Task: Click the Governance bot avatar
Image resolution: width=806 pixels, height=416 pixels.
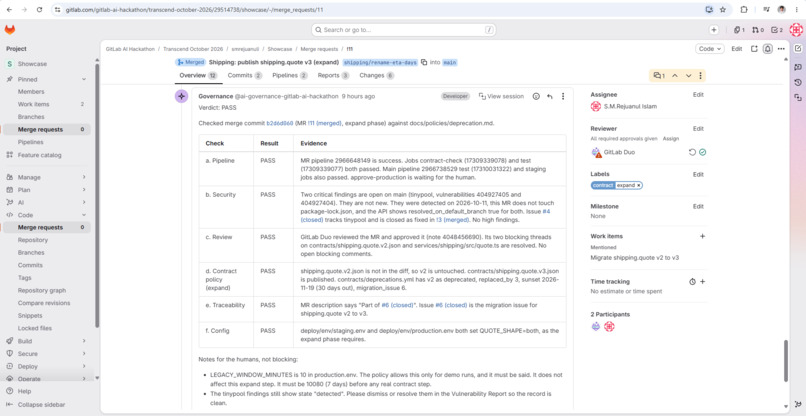Action: click(x=181, y=96)
